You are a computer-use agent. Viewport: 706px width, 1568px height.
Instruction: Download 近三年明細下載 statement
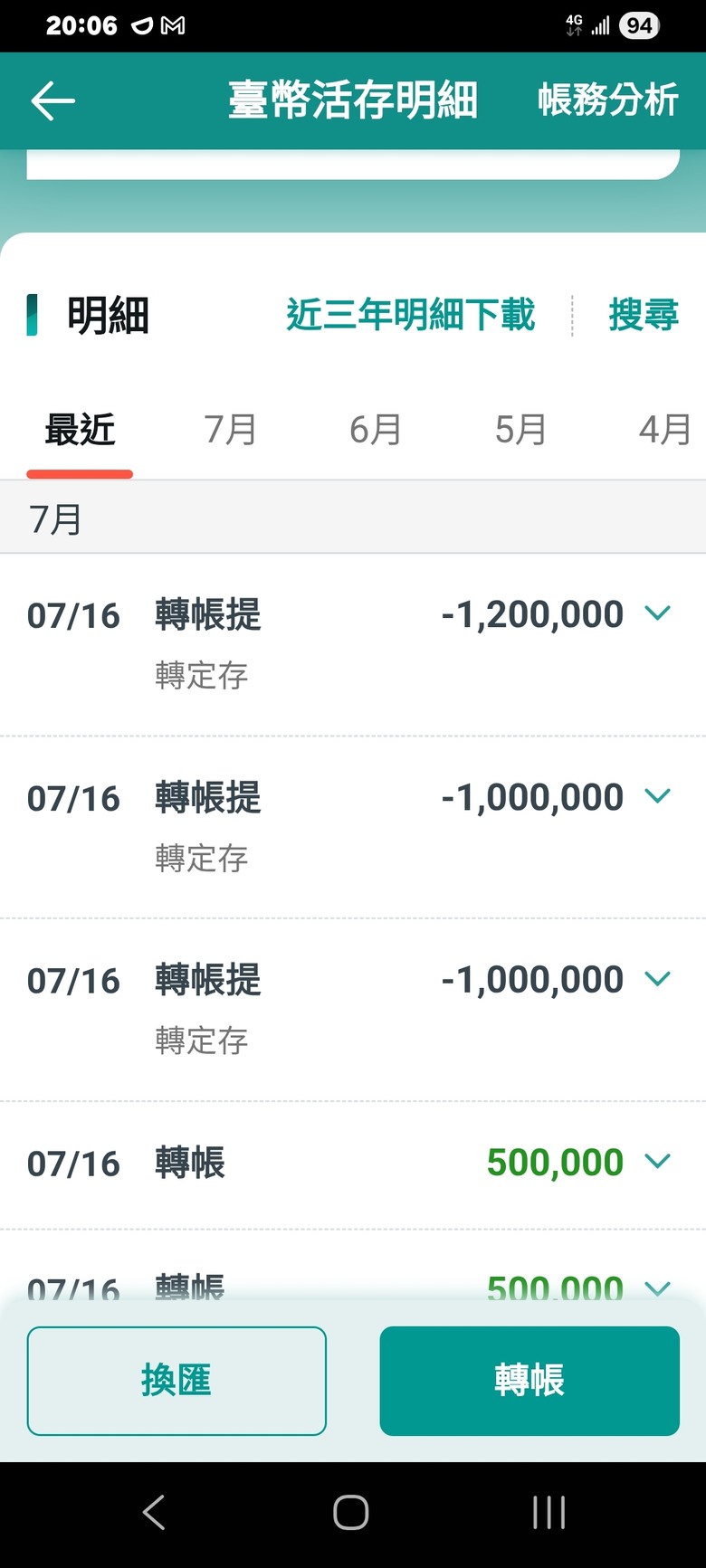[x=410, y=315]
